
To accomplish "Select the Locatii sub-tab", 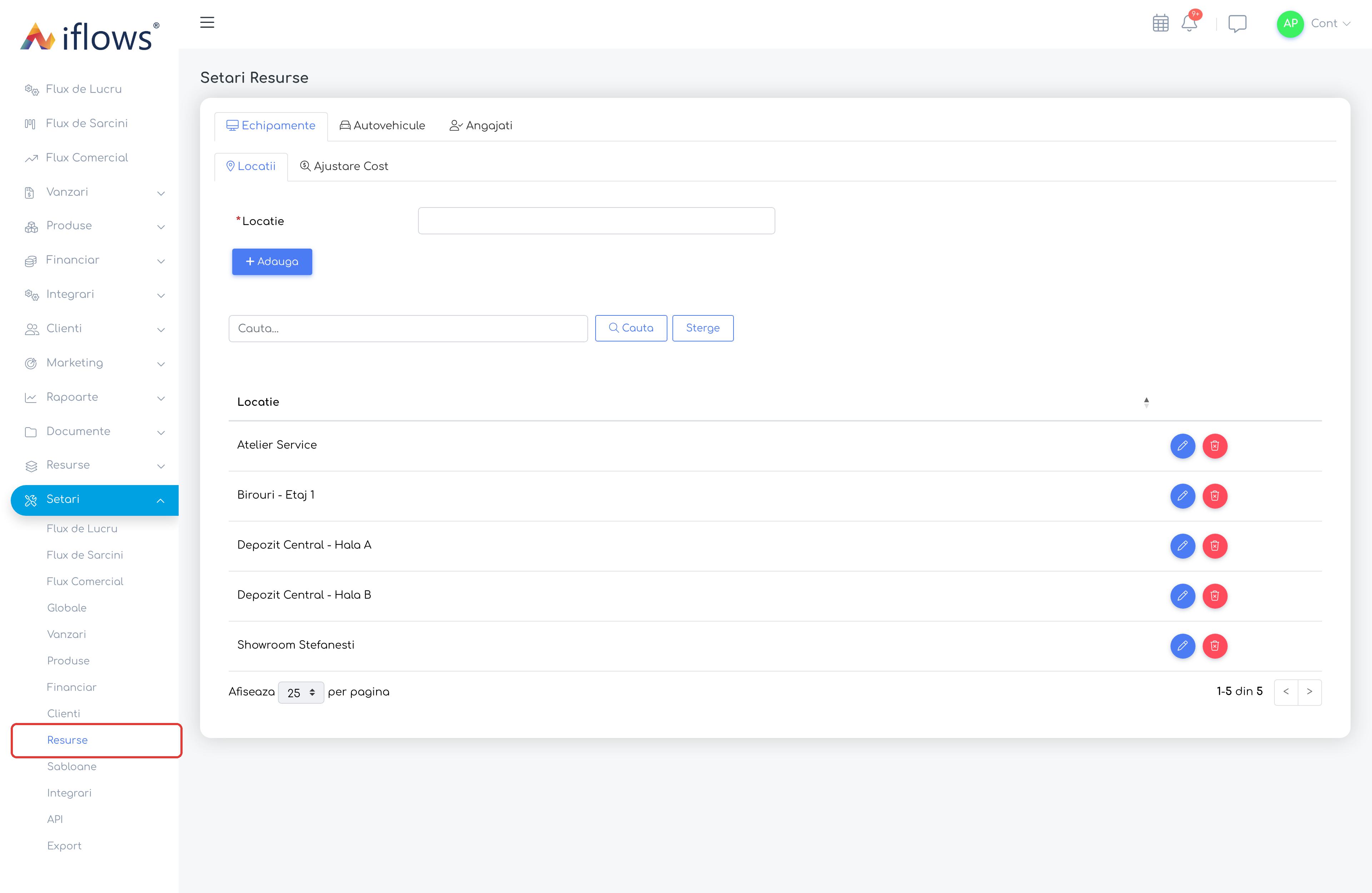I will [251, 166].
